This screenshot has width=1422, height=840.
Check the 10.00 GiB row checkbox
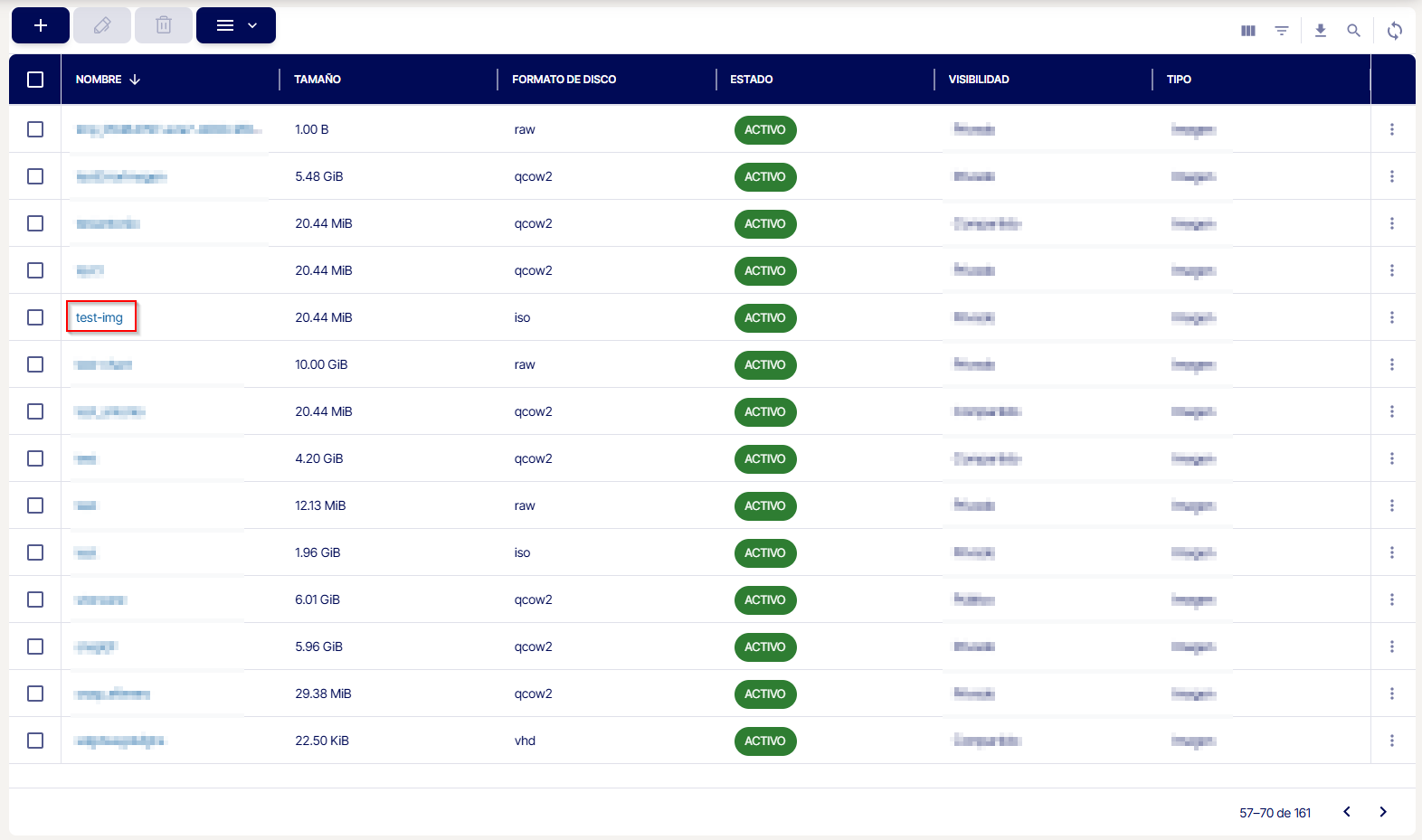[x=35, y=364]
